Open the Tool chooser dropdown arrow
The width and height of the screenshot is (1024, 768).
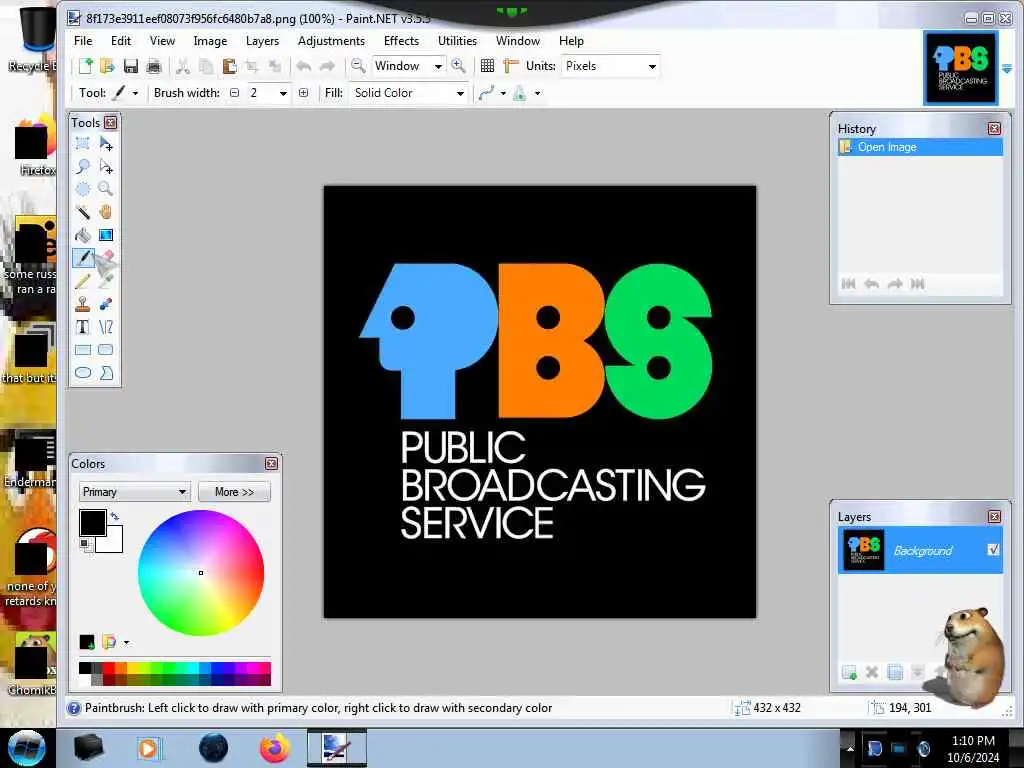click(x=135, y=93)
